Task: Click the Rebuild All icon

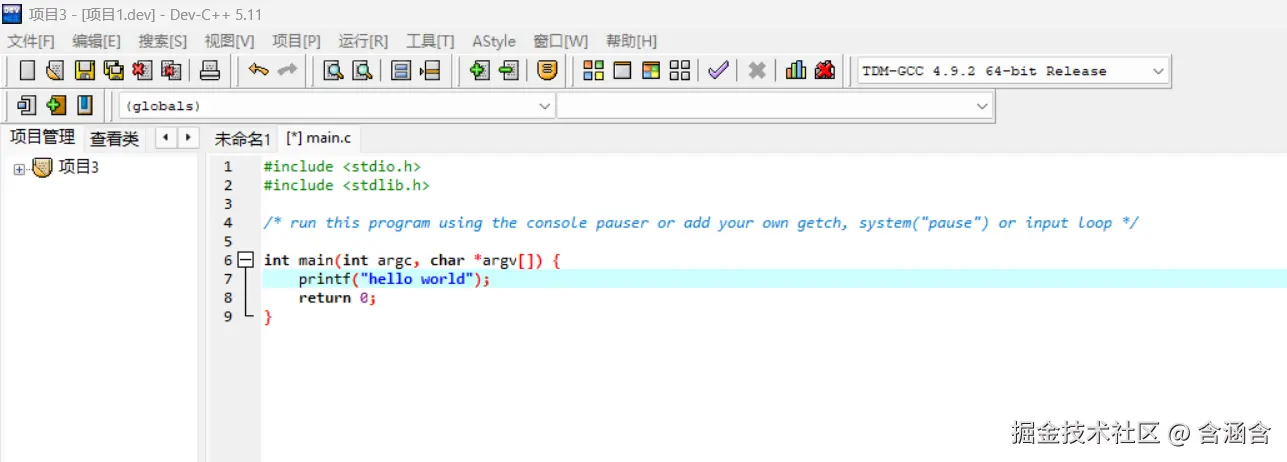Action: pyautogui.click(x=680, y=71)
